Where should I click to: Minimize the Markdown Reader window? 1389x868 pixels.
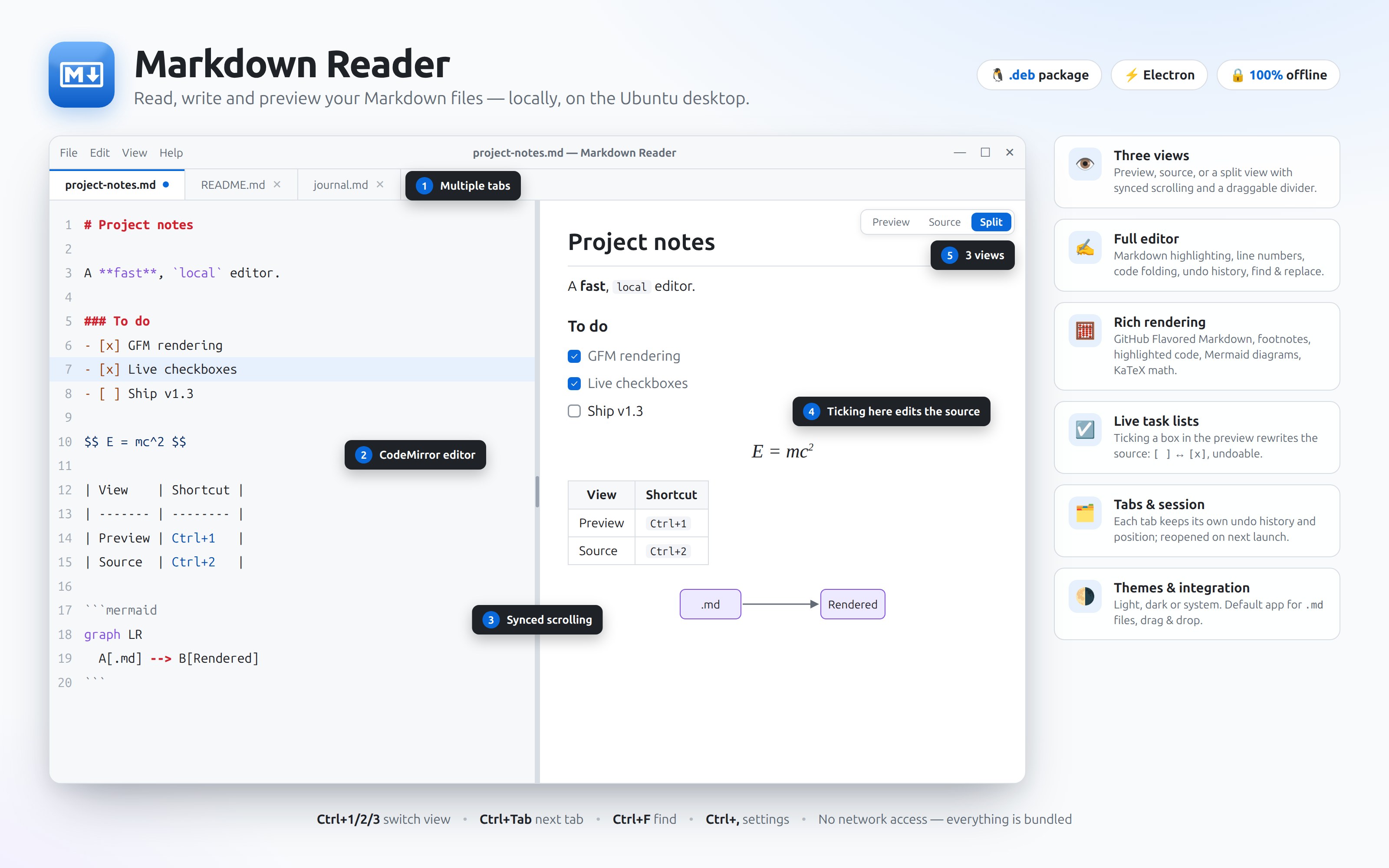(960, 152)
